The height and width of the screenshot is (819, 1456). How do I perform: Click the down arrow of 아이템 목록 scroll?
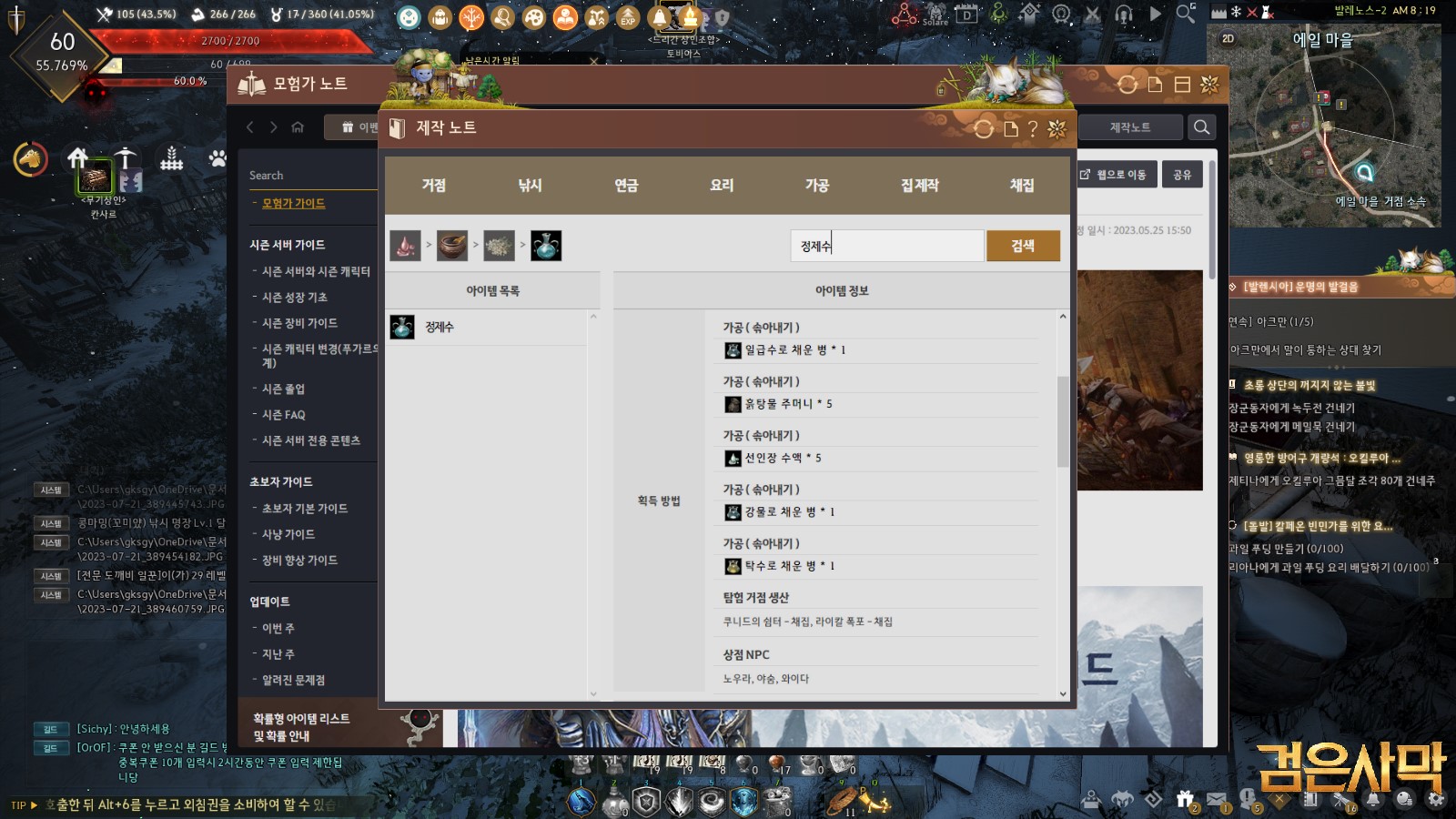(593, 693)
